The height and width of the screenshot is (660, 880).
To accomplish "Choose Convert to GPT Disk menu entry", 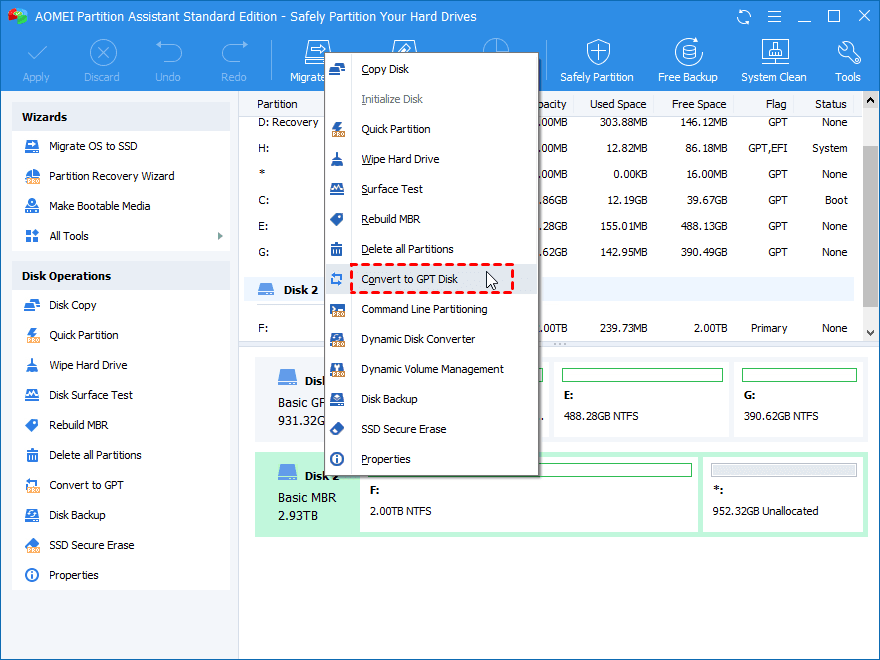I will [x=409, y=279].
